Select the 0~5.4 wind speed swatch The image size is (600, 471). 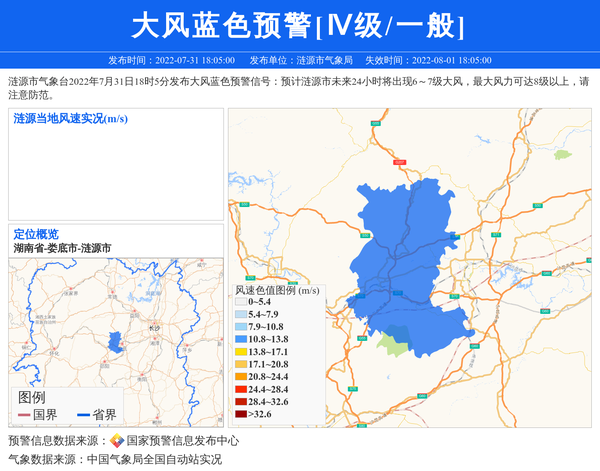click(240, 301)
